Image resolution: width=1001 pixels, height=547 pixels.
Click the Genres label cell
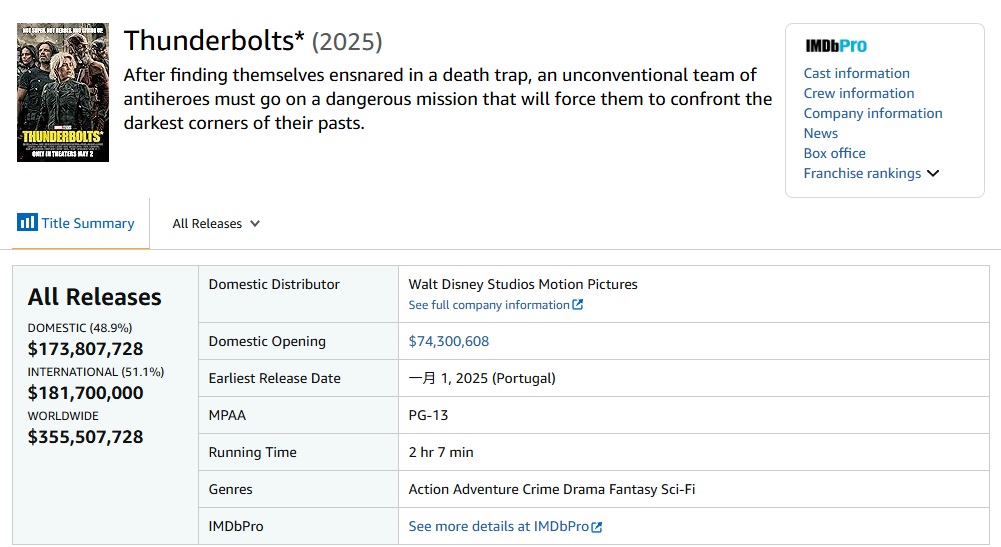(298, 490)
